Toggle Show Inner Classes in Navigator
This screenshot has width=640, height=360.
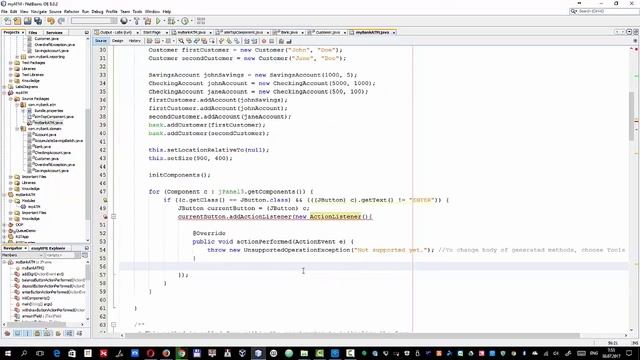[47, 333]
